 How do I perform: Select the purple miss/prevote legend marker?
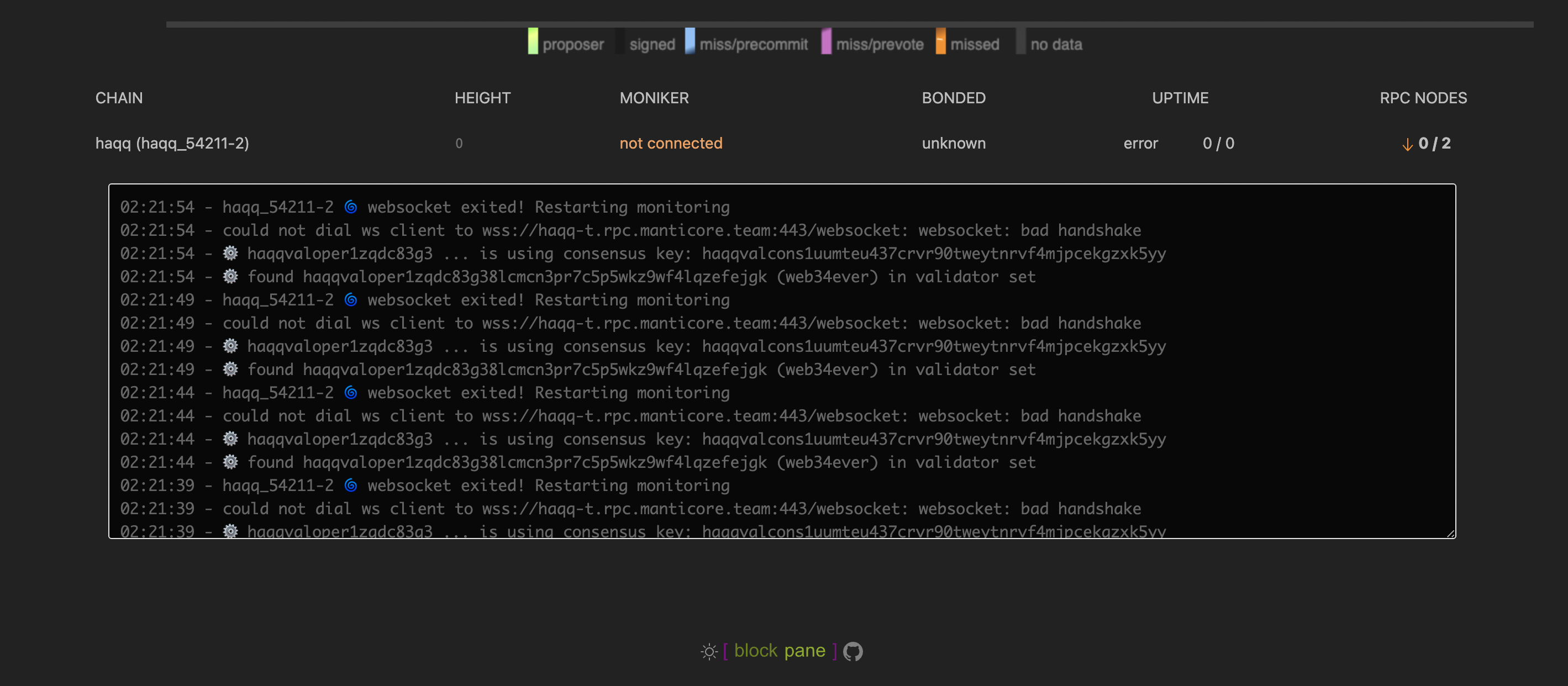(x=827, y=43)
